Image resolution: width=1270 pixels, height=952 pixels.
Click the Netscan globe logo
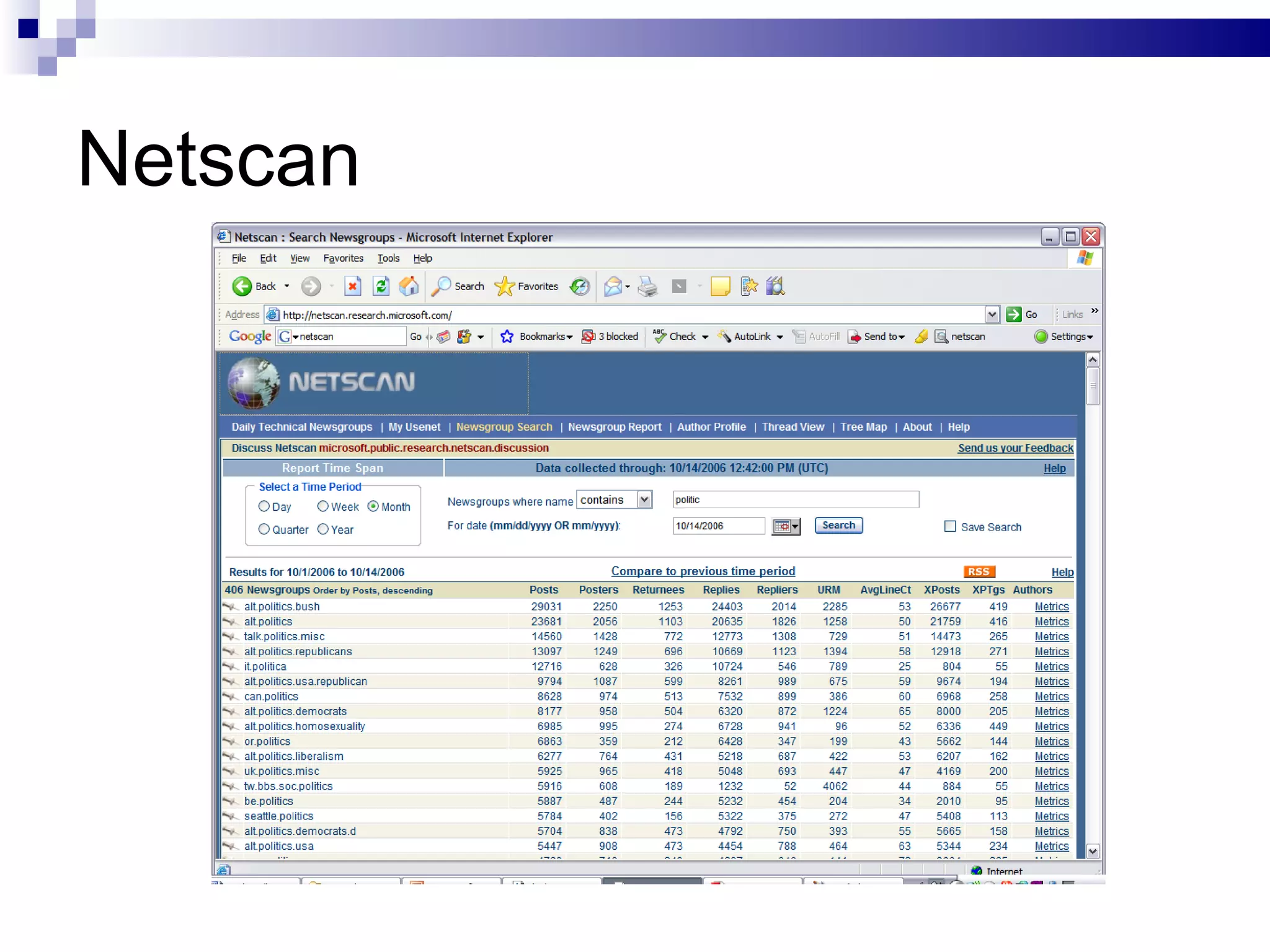[x=253, y=383]
